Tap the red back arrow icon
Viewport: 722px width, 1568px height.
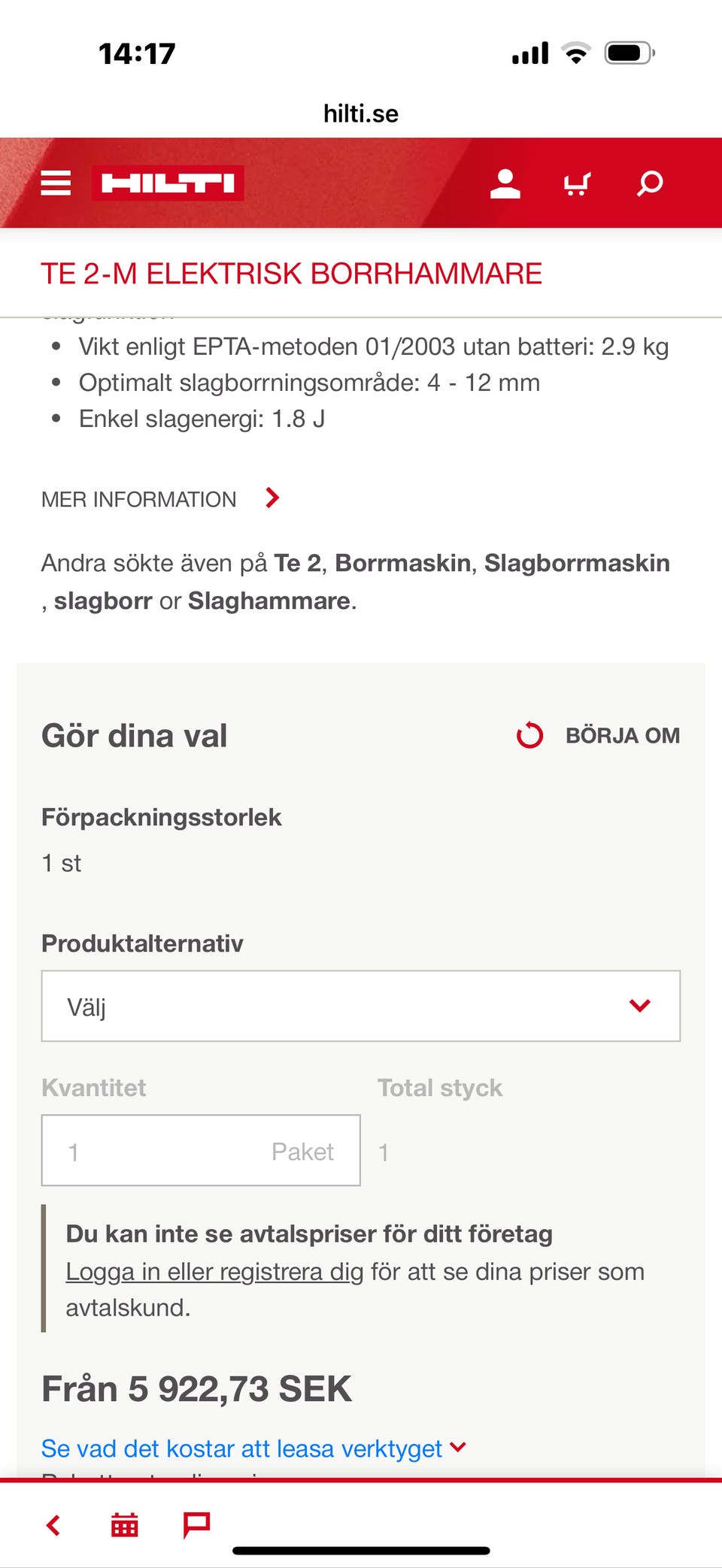coord(53,1525)
